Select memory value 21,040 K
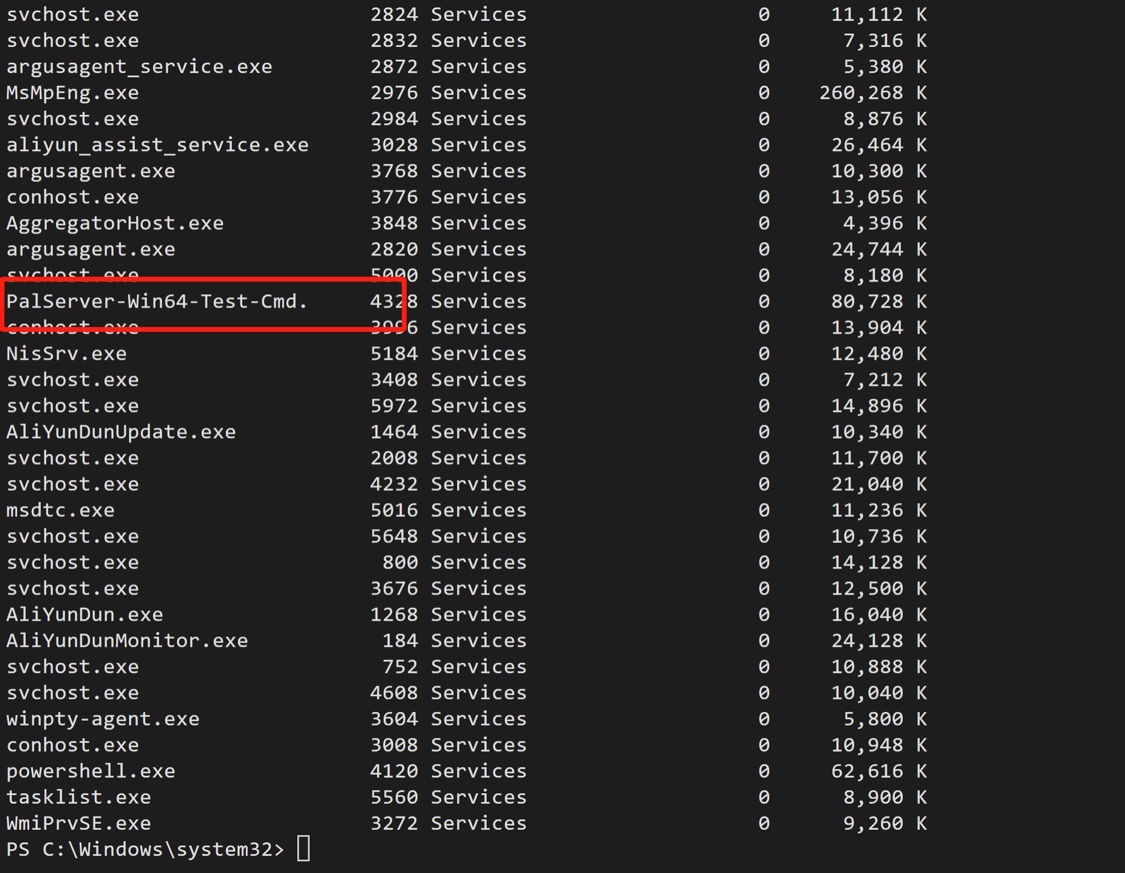Screen dimensions: 1125x873 [x=879, y=484]
